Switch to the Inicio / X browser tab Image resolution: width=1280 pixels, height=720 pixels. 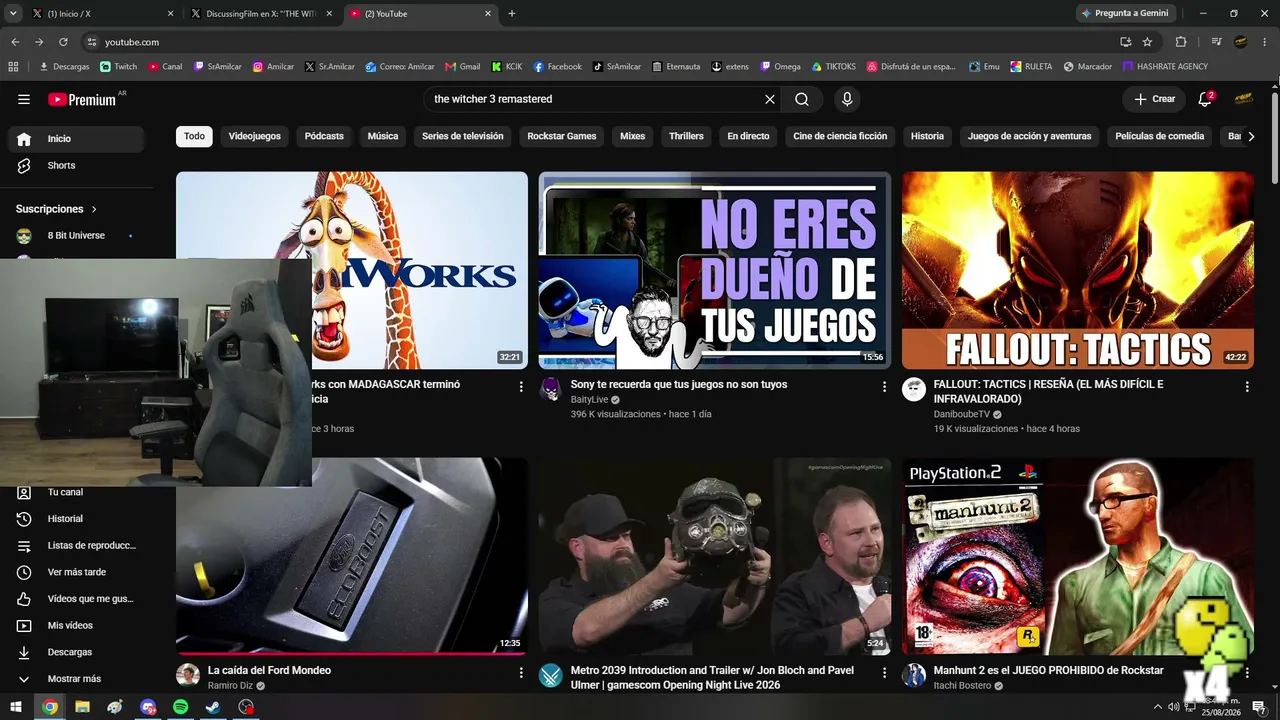pos(101,14)
